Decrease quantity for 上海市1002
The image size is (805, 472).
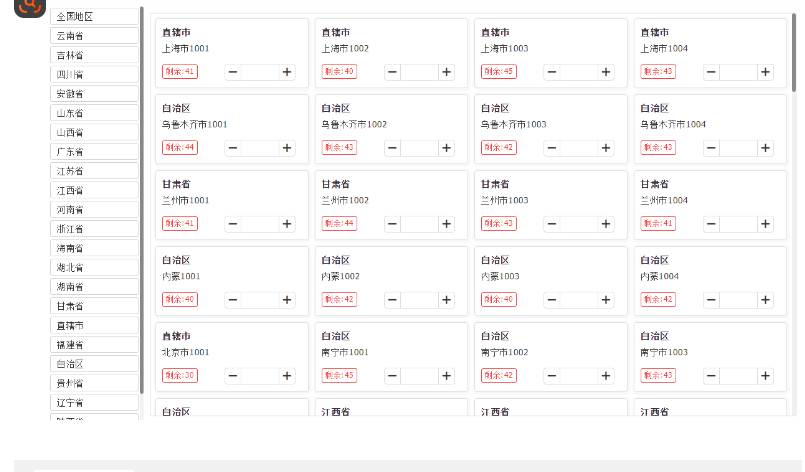click(x=393, y=72)
